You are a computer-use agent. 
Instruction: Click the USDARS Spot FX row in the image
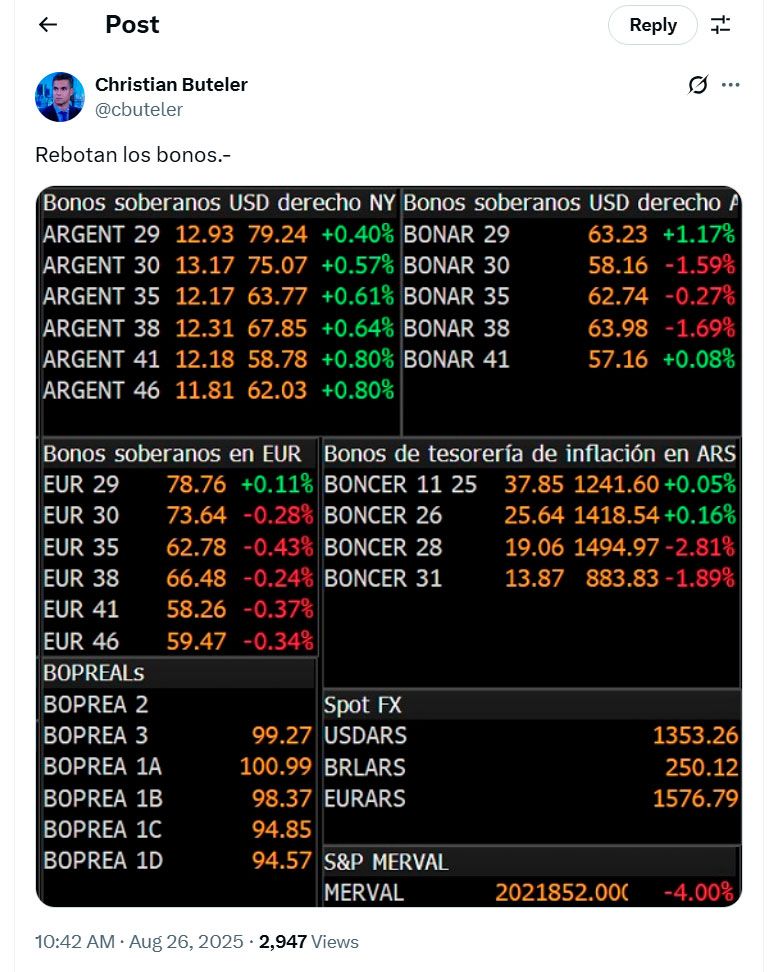coord(530,736)
